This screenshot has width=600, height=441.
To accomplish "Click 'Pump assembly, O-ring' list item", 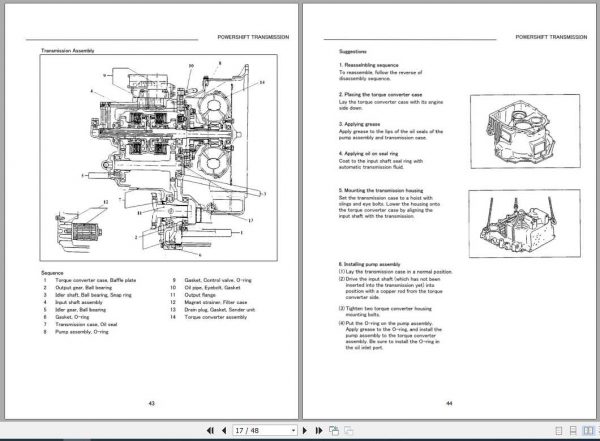I will (82, 332).
